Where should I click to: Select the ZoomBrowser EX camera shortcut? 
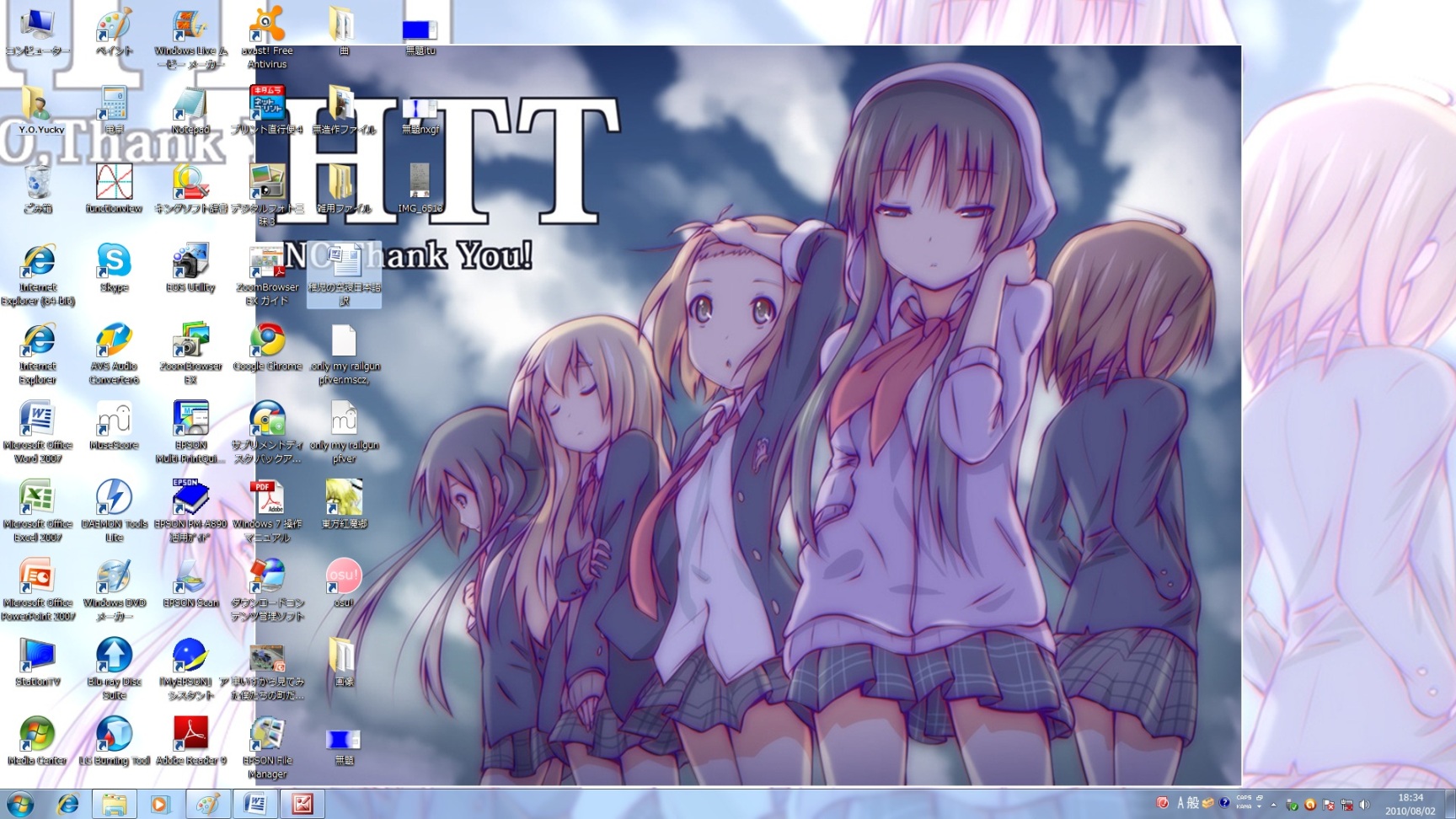tap(190, 354)
